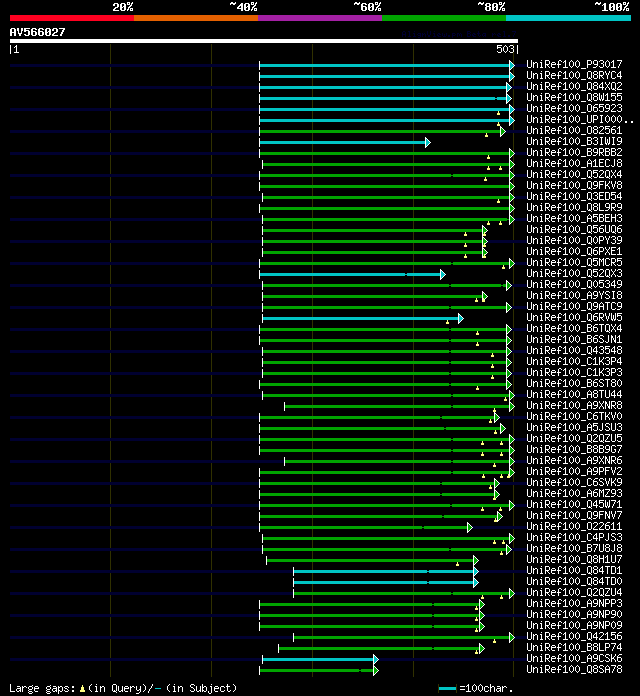Click the UniRef100_Q2QZU4 label
640x696 pixels.
tap(574, 593)
